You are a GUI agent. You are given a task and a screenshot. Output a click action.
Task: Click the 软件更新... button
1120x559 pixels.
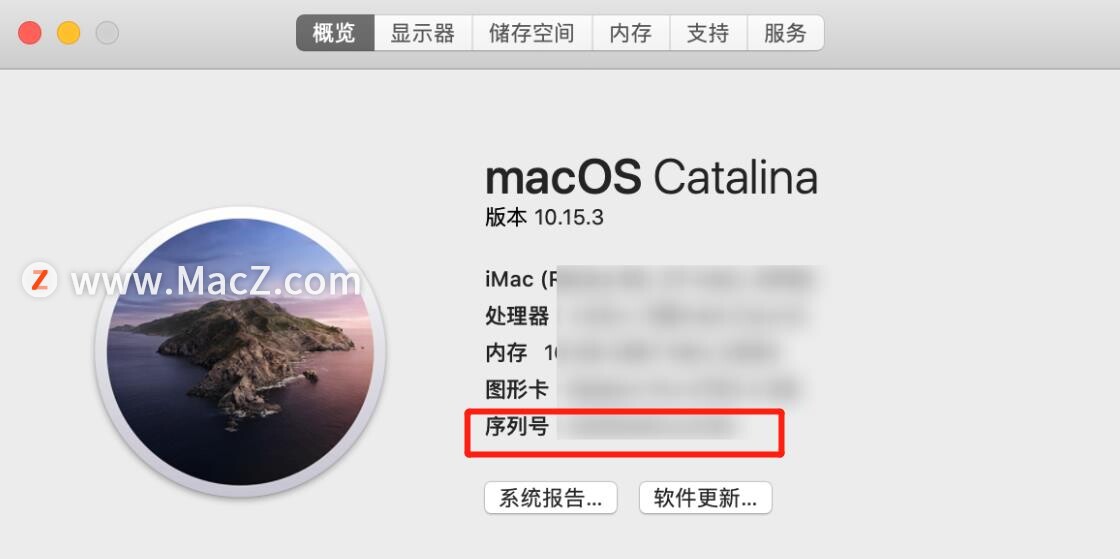706,498
